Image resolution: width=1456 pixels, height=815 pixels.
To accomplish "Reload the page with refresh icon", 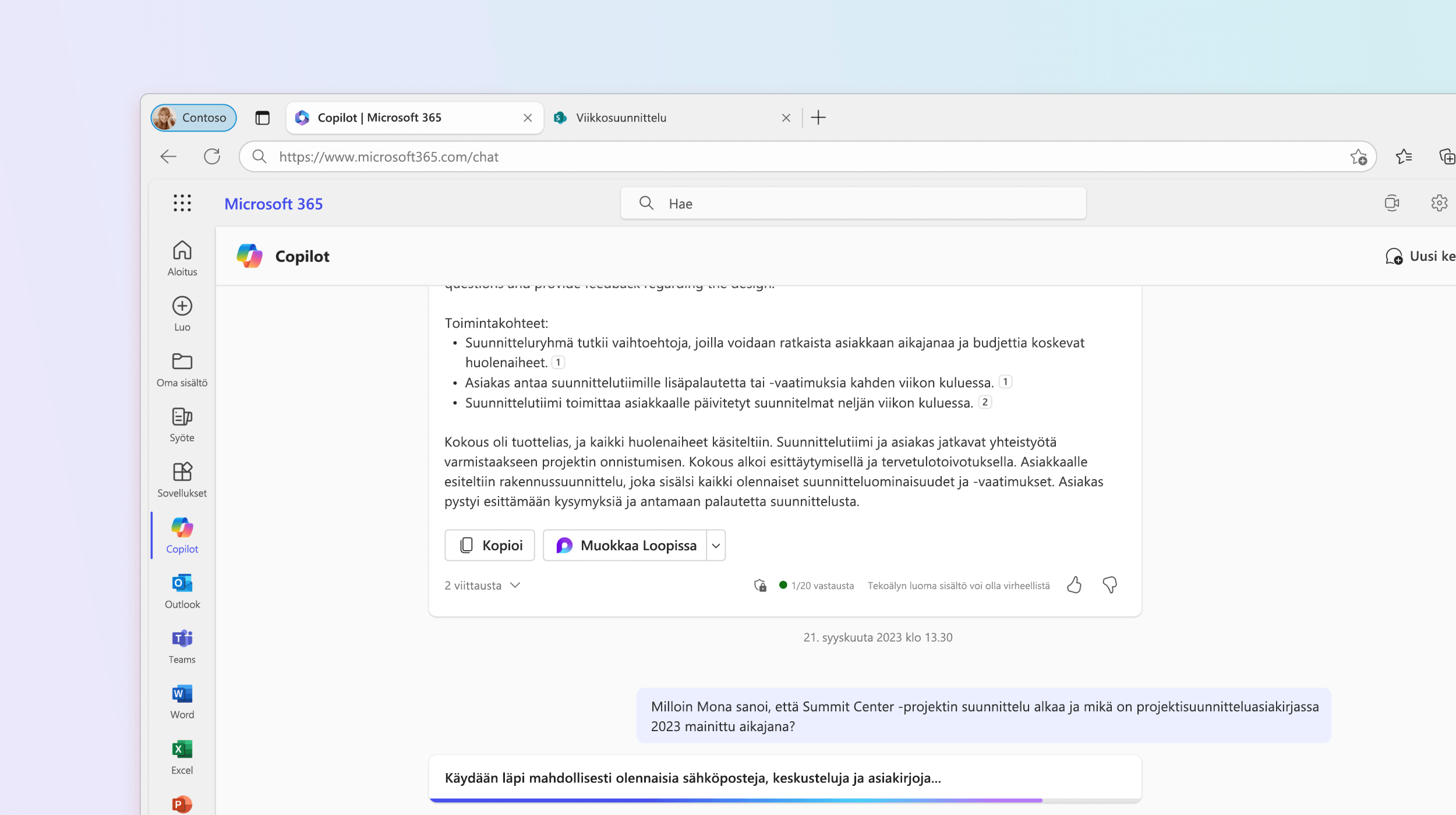I will point(212,157).
